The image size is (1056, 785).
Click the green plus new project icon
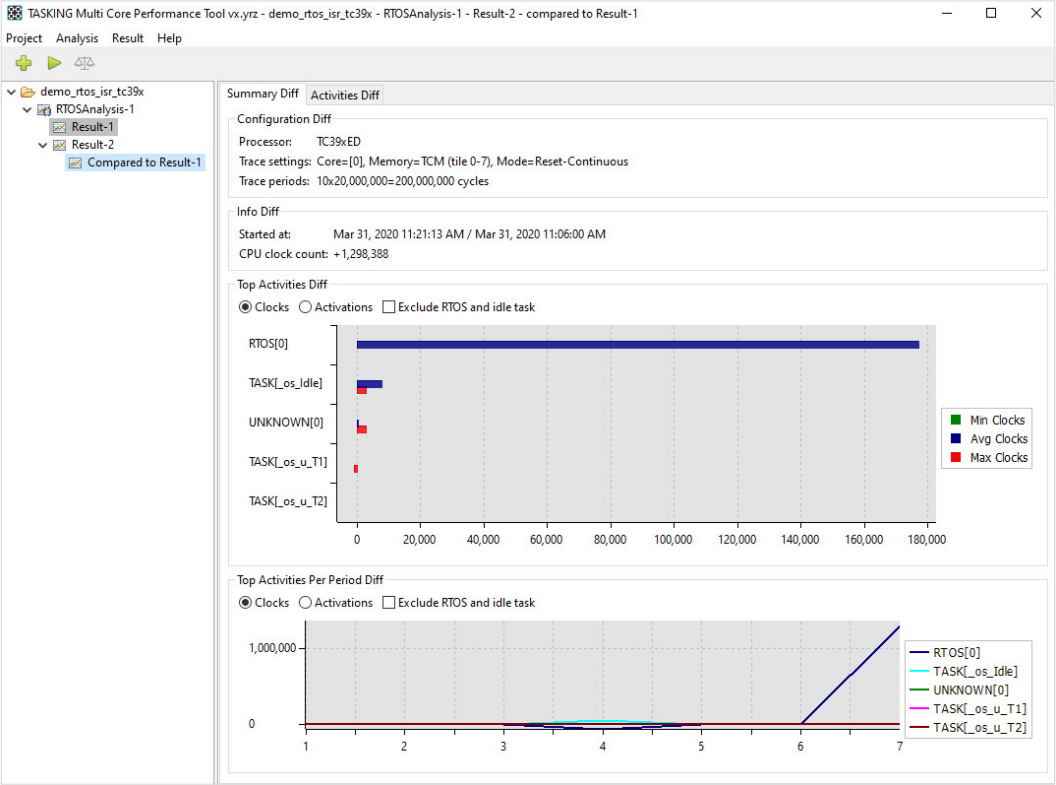(24, 63)
